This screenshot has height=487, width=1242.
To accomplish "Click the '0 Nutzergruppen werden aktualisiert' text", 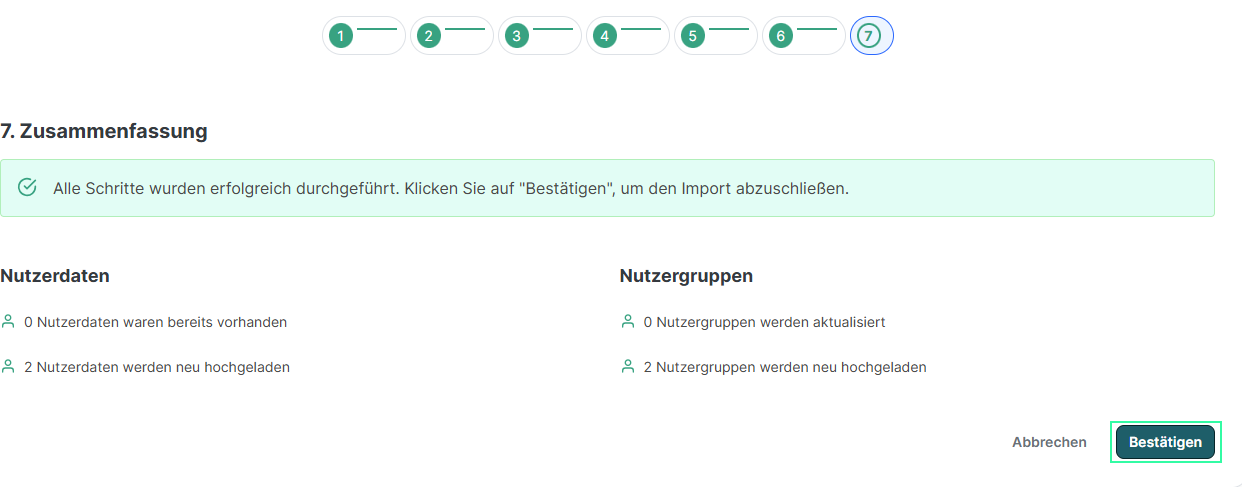I will (x=764, y=322).
